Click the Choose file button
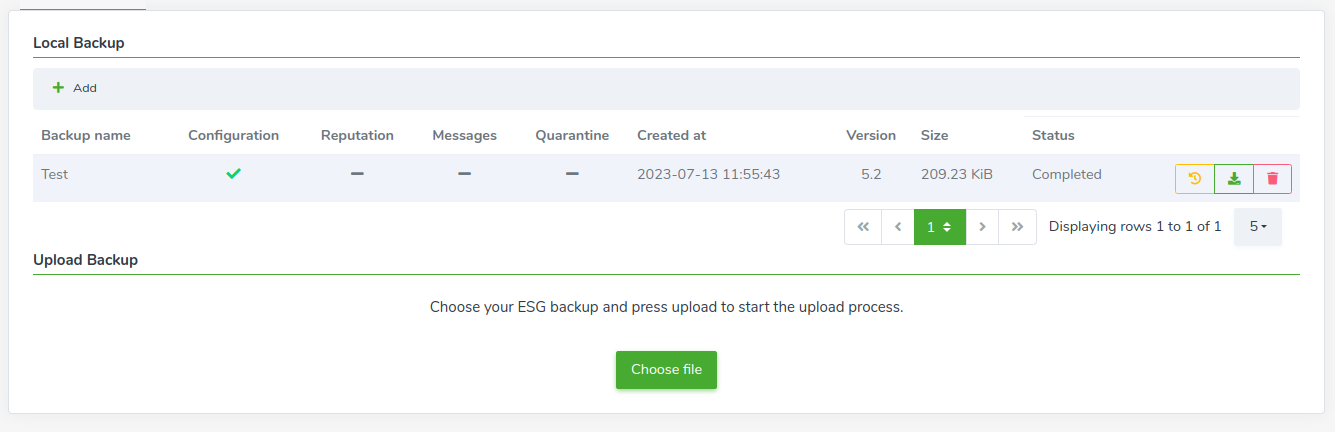 (x=666, y=370)
